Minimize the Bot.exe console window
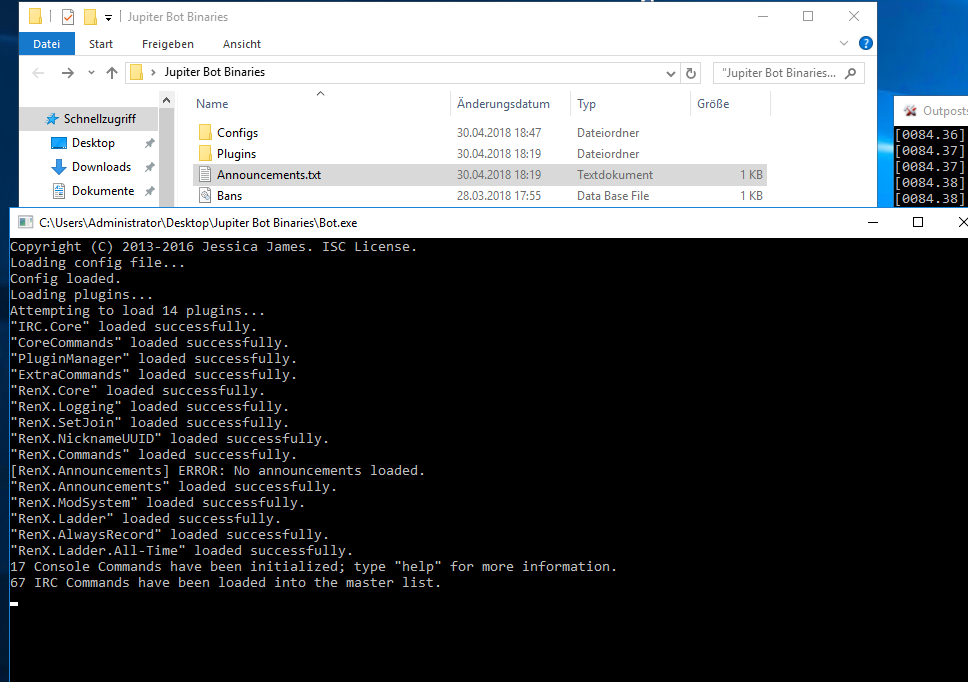The width and height of the screenshot is (968, 682). (x=872, y=222)
